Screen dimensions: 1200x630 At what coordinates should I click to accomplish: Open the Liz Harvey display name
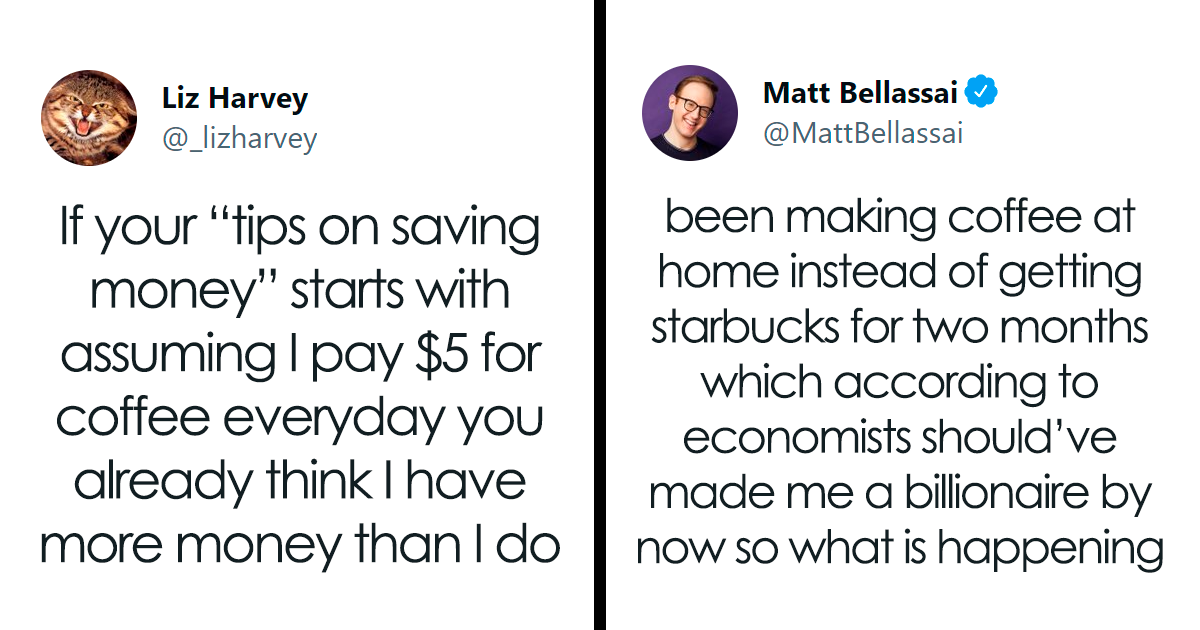coord(235,99)
